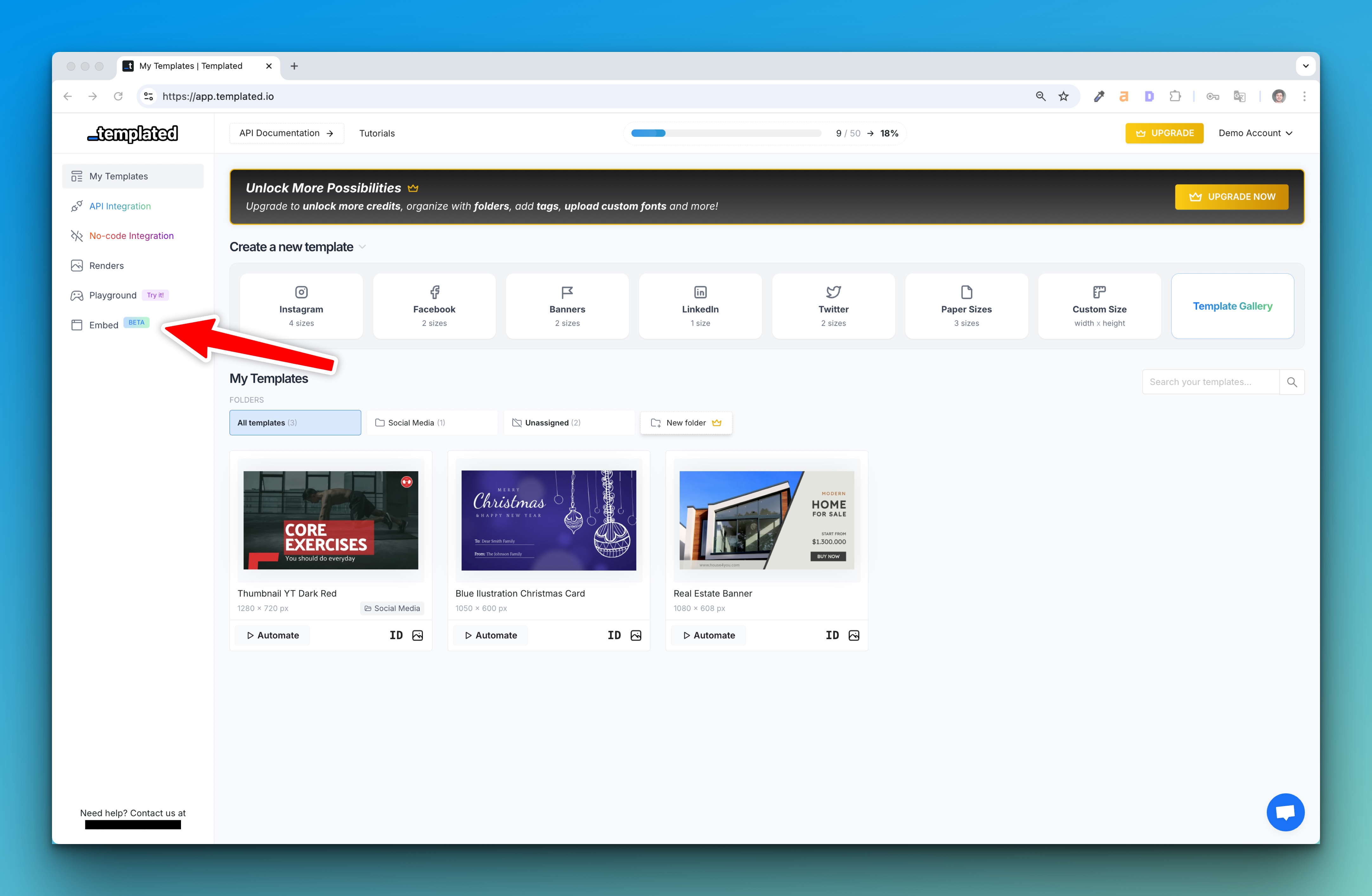Go to Renders in the sidebar
Screen dimensions: 1372x896
(x=106, y=266)
